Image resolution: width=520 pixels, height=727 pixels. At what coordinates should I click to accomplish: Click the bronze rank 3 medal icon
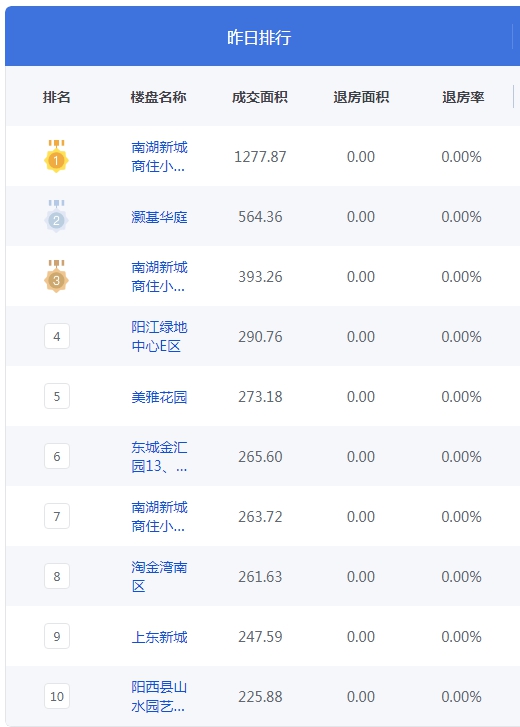[57, 276]
